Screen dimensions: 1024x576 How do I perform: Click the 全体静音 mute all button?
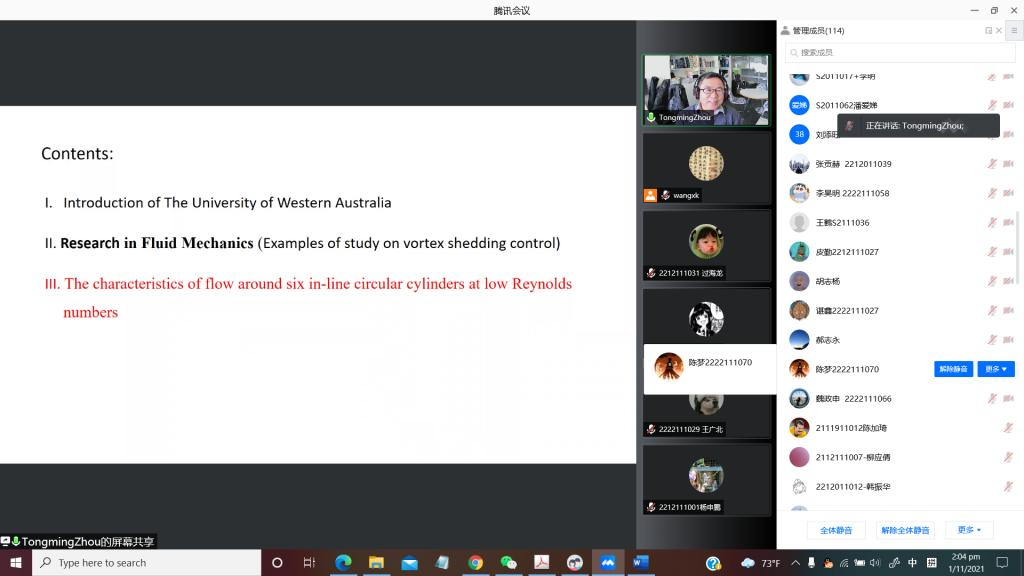pyautogui.click(x=836, y=530)
